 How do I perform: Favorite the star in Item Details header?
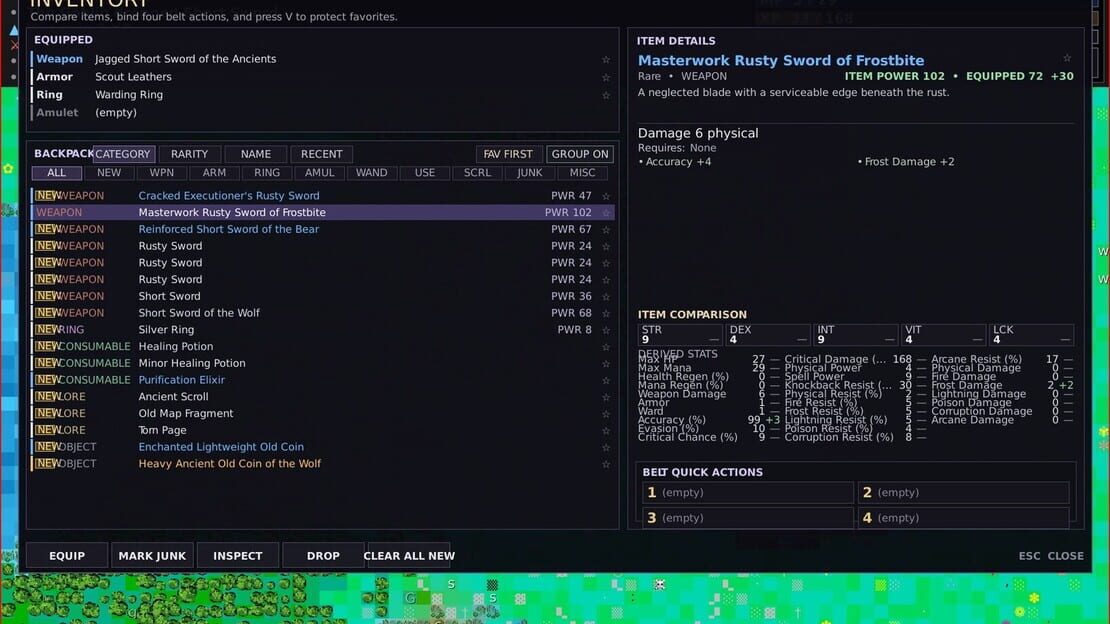(1067, 58)
